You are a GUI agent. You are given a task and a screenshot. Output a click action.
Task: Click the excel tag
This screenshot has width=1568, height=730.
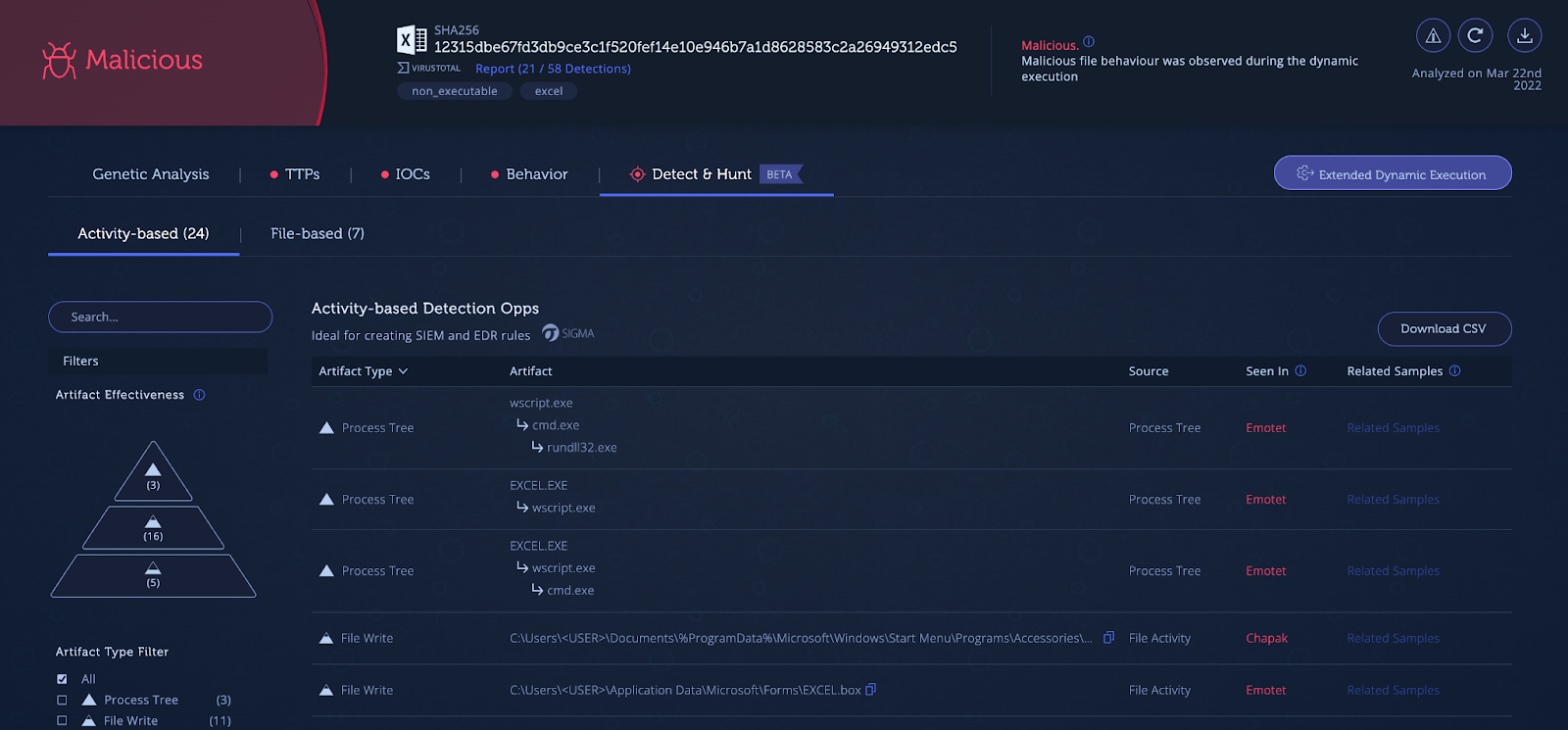click(x=549, y=91)
